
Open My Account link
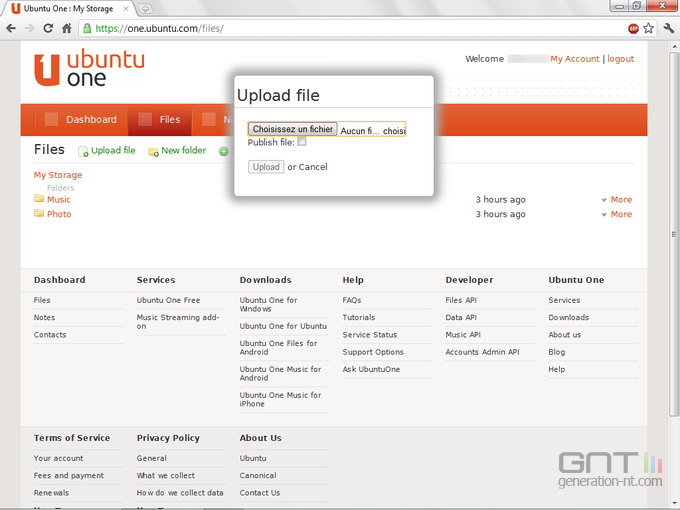coord(575,59)
